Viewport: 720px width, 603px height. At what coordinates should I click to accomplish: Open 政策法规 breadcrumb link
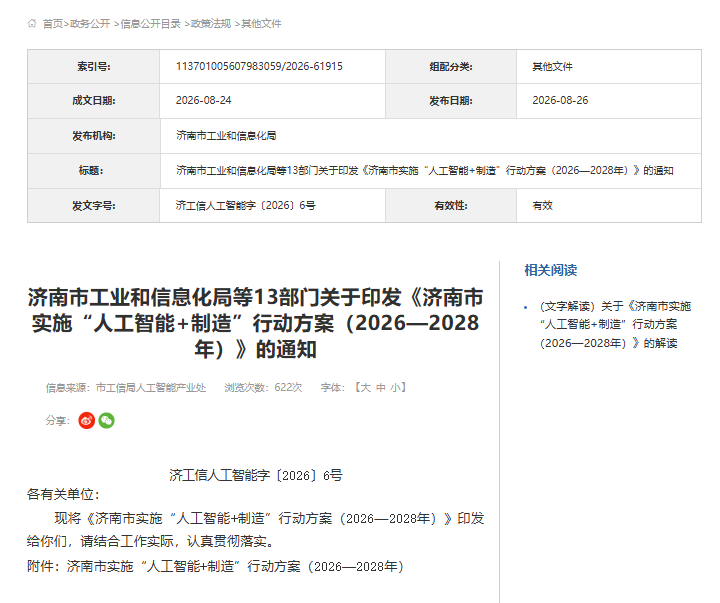point(211,23)
